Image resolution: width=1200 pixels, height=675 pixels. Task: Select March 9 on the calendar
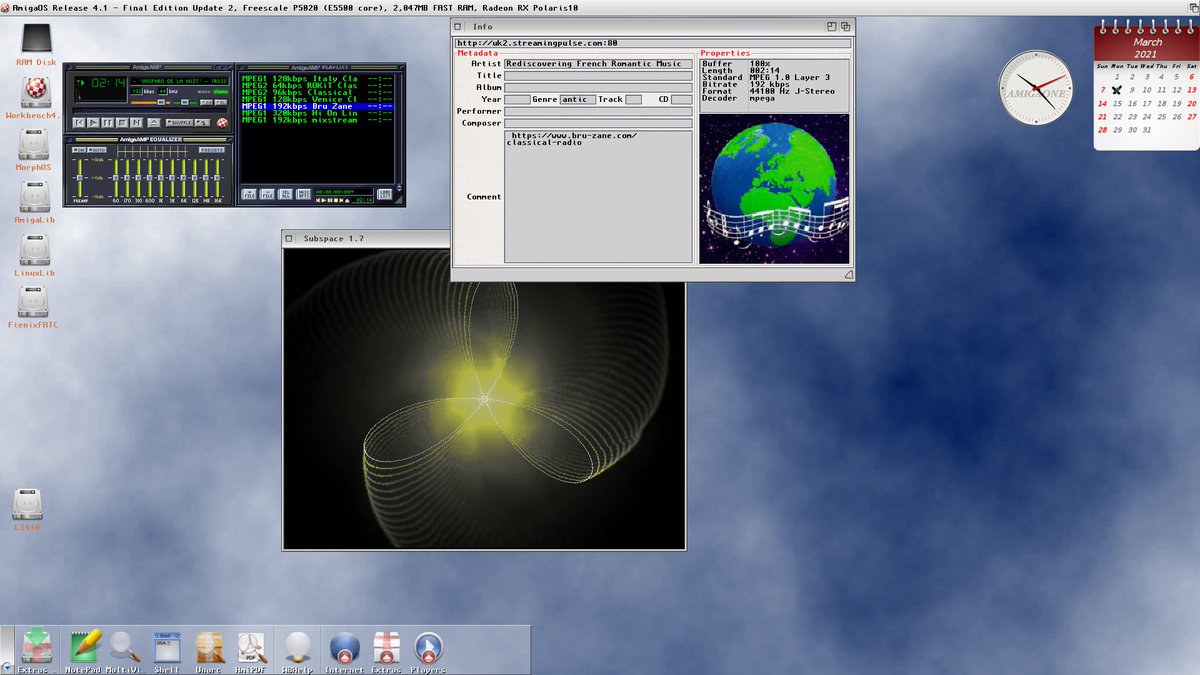pyautogui.click(x=1132, y=90)
